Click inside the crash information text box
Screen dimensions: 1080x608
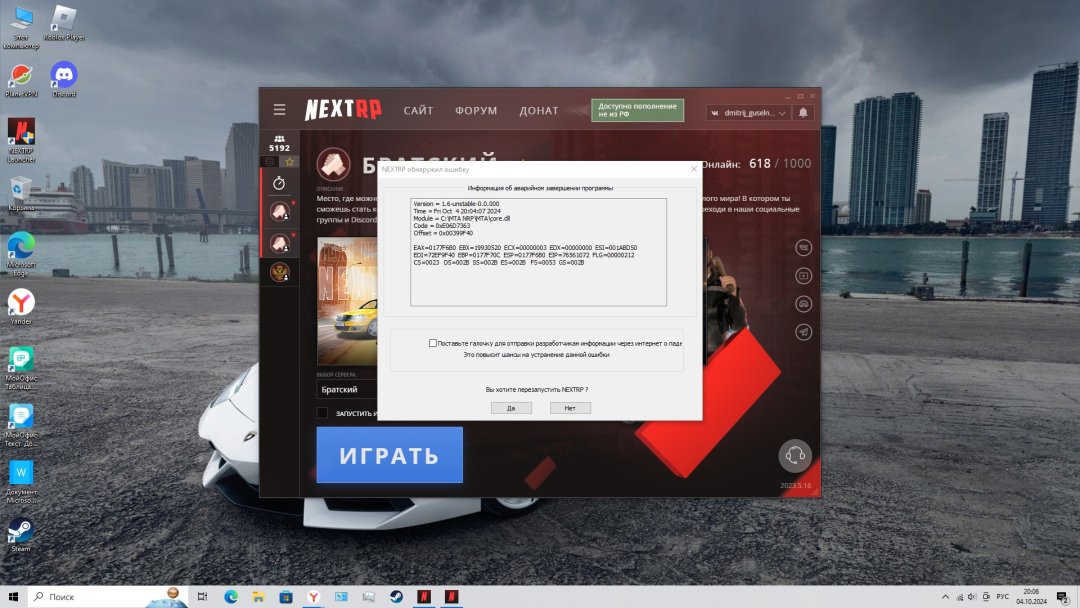pyautogui.click(x=538, y=252)
